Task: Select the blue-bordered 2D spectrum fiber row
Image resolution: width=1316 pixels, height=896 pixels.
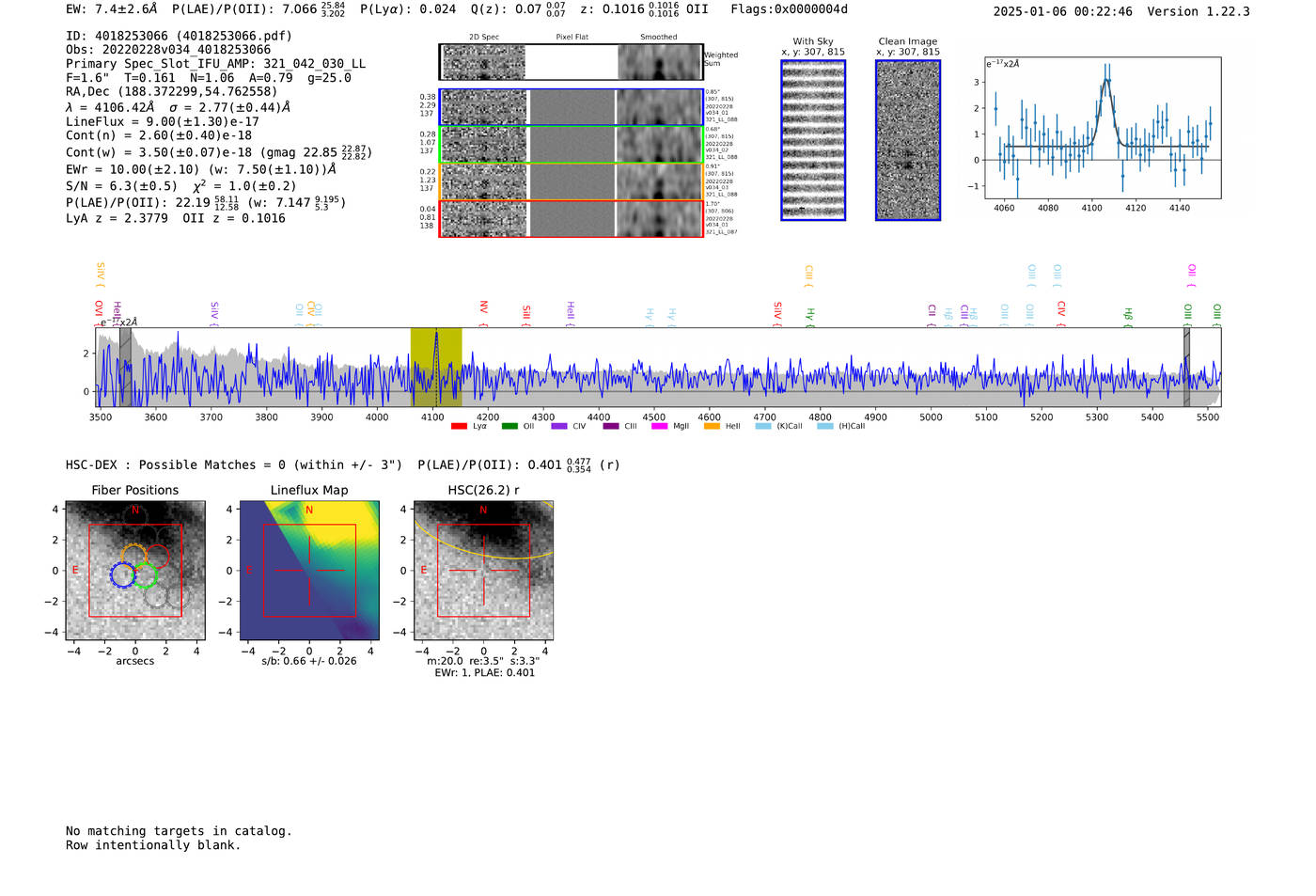Action: pos(572,107)
